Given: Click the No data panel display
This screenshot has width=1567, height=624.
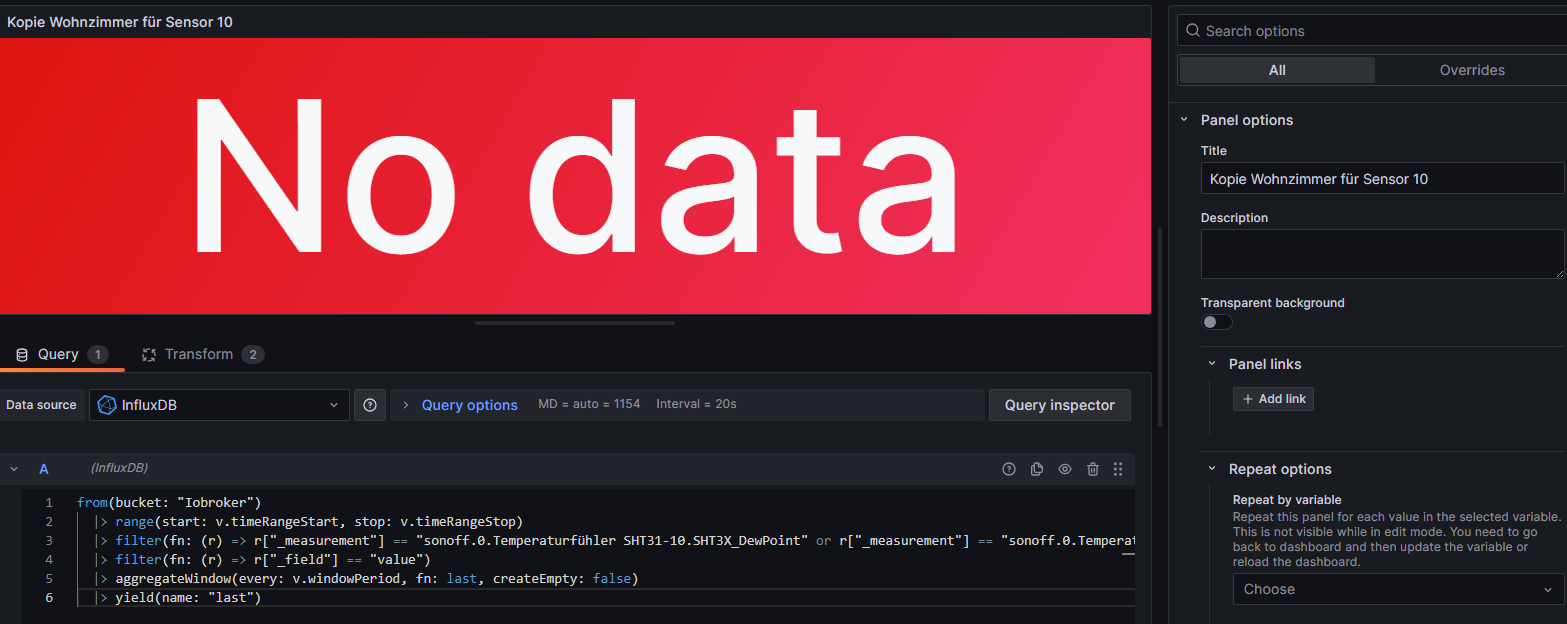Looking at the screenshot, I should [x=575, y=176].
